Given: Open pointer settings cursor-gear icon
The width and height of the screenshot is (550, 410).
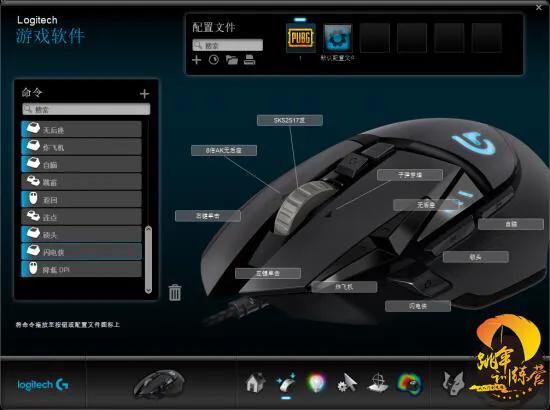Looking at the screenshot, I should (347, 383).
